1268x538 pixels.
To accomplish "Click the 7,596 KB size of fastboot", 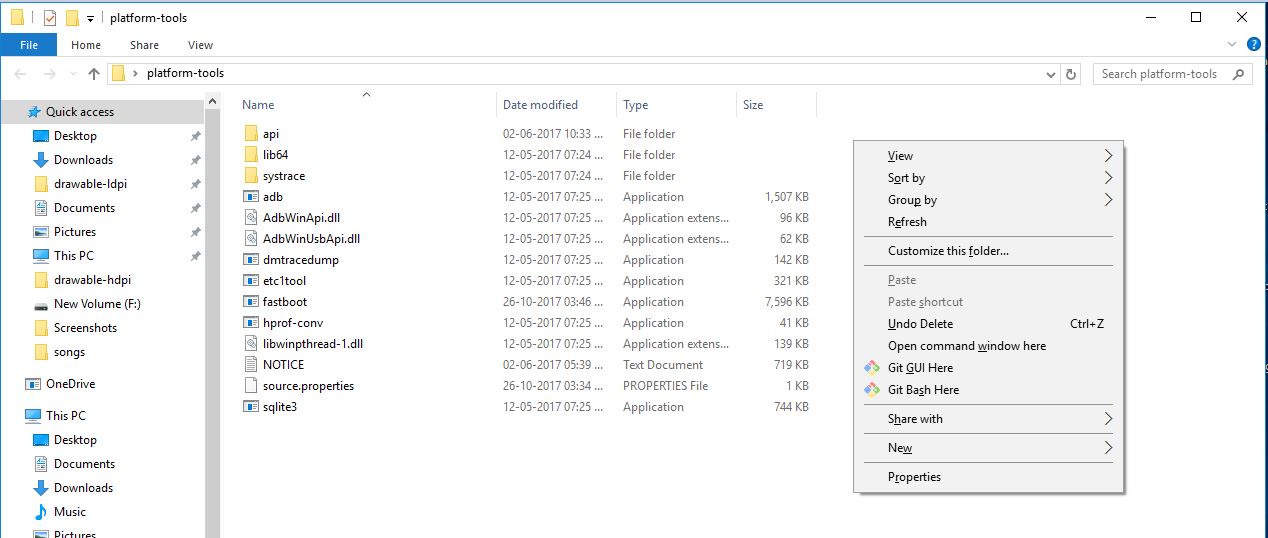I will (x=786, y=302).
